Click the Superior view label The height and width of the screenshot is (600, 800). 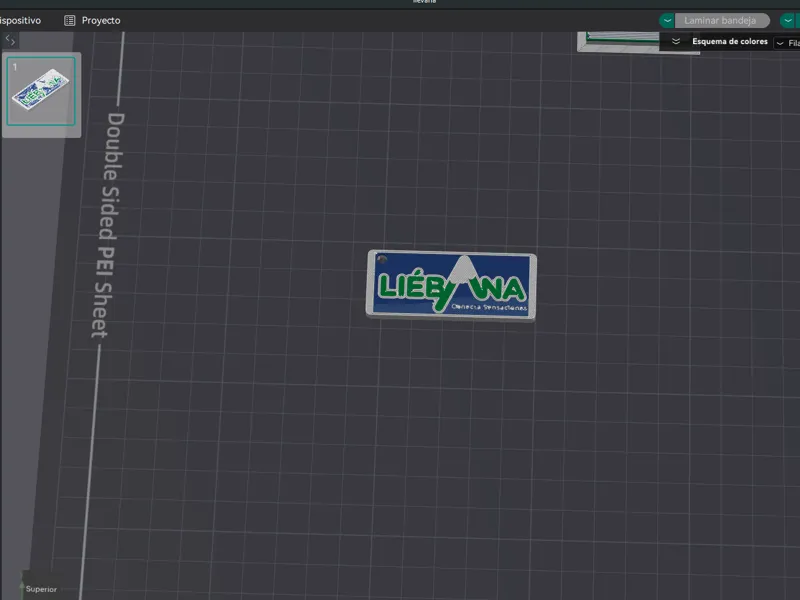click(x=41, y=589)
